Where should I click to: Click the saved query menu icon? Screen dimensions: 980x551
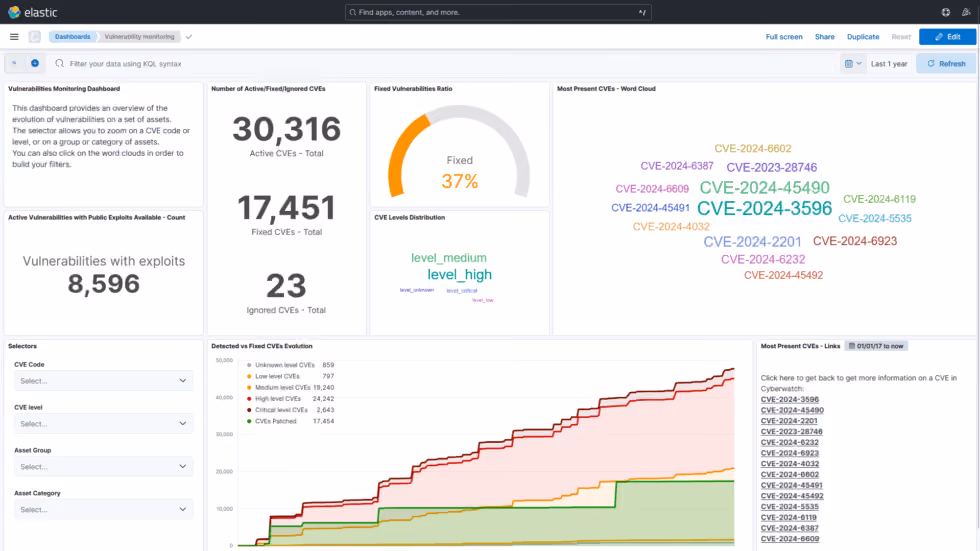(14, 63)
